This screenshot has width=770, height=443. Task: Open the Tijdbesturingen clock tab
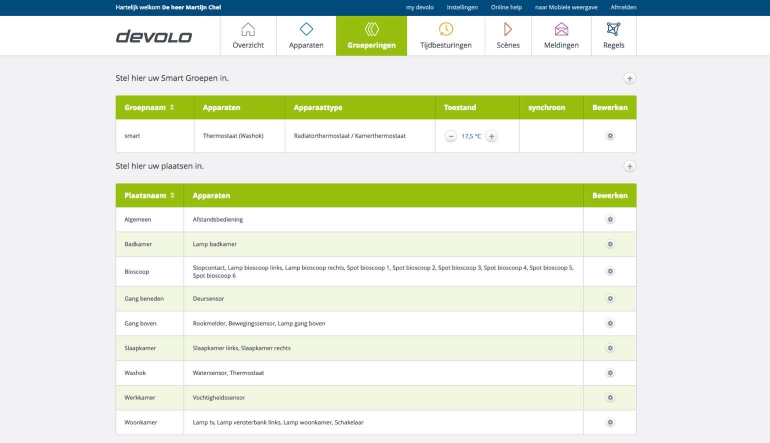point(445,36)
